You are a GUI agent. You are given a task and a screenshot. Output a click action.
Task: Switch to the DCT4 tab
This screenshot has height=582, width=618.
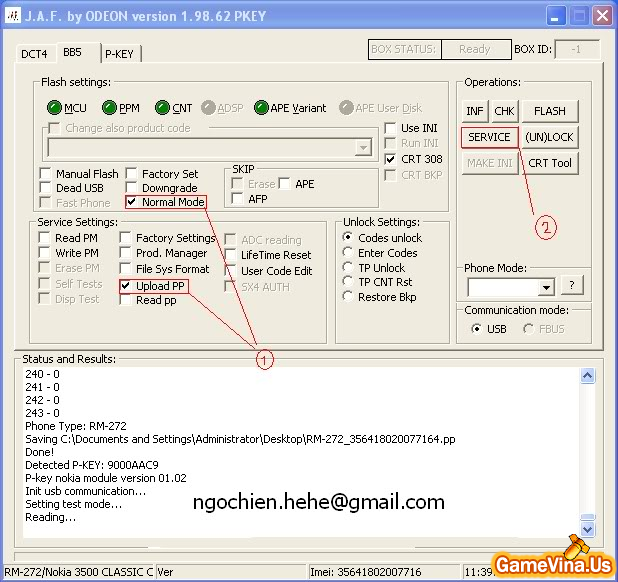click(x=34, y=54)
